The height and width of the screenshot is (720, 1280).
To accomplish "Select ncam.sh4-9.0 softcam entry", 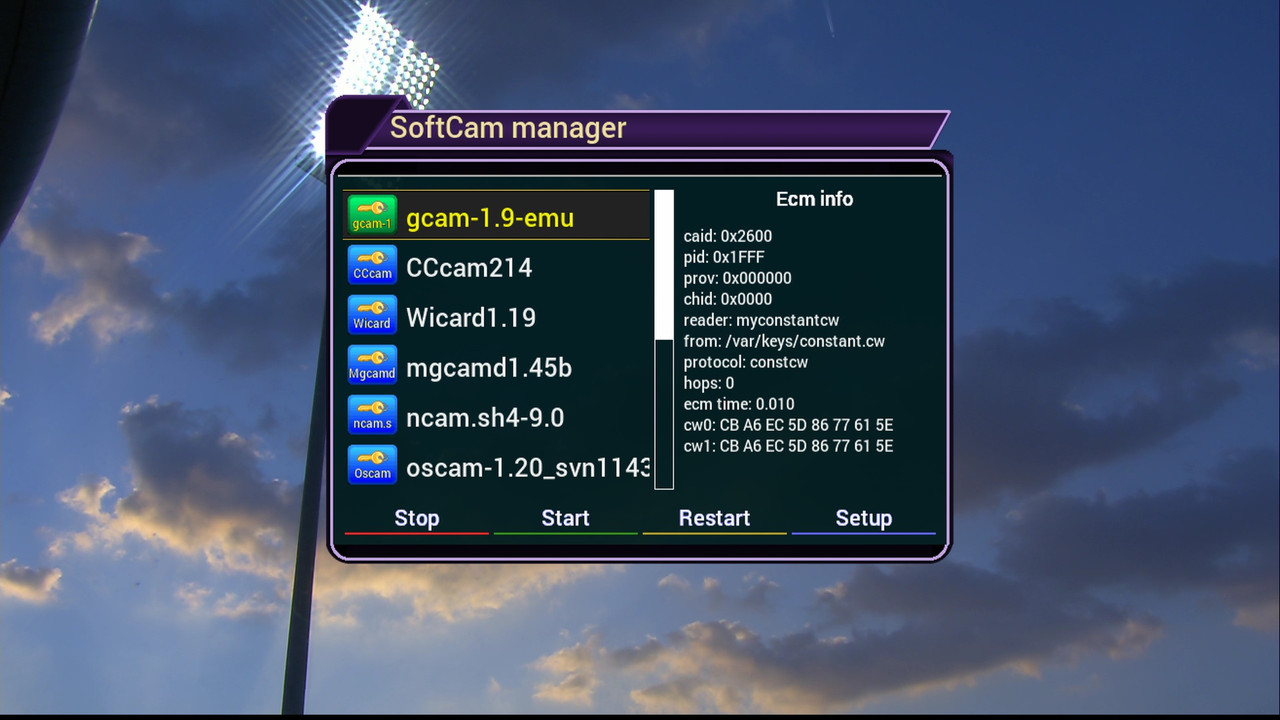I will pyautogui.click(x=496, y=415).
